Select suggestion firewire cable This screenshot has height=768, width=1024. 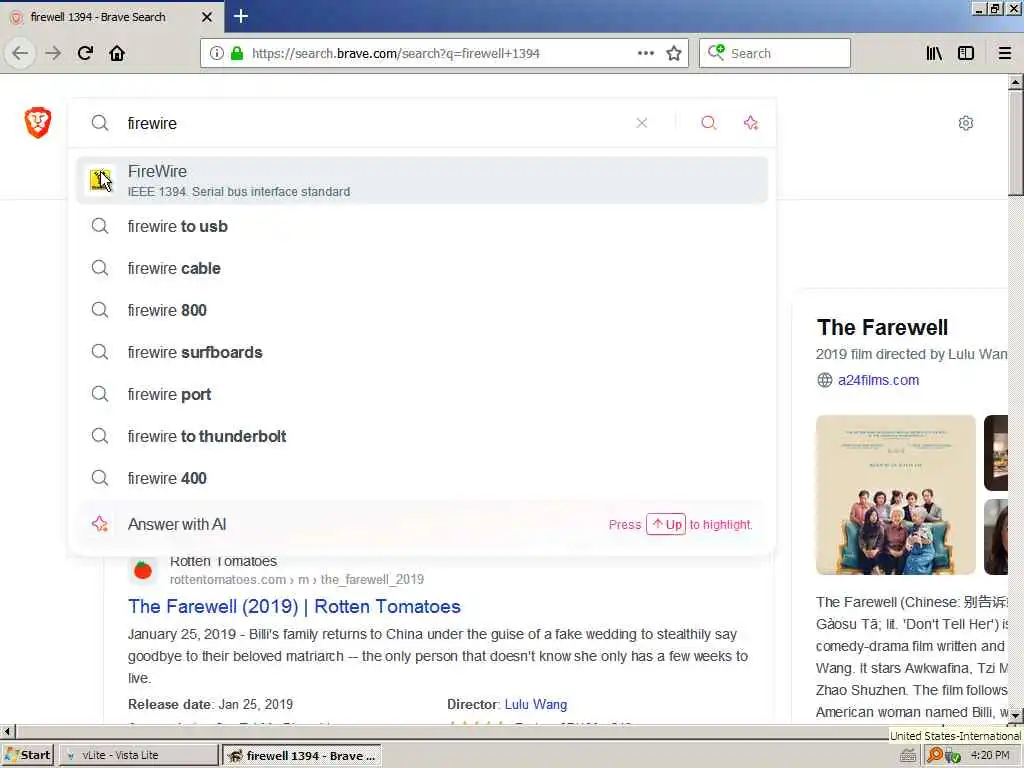click(422, 268)
